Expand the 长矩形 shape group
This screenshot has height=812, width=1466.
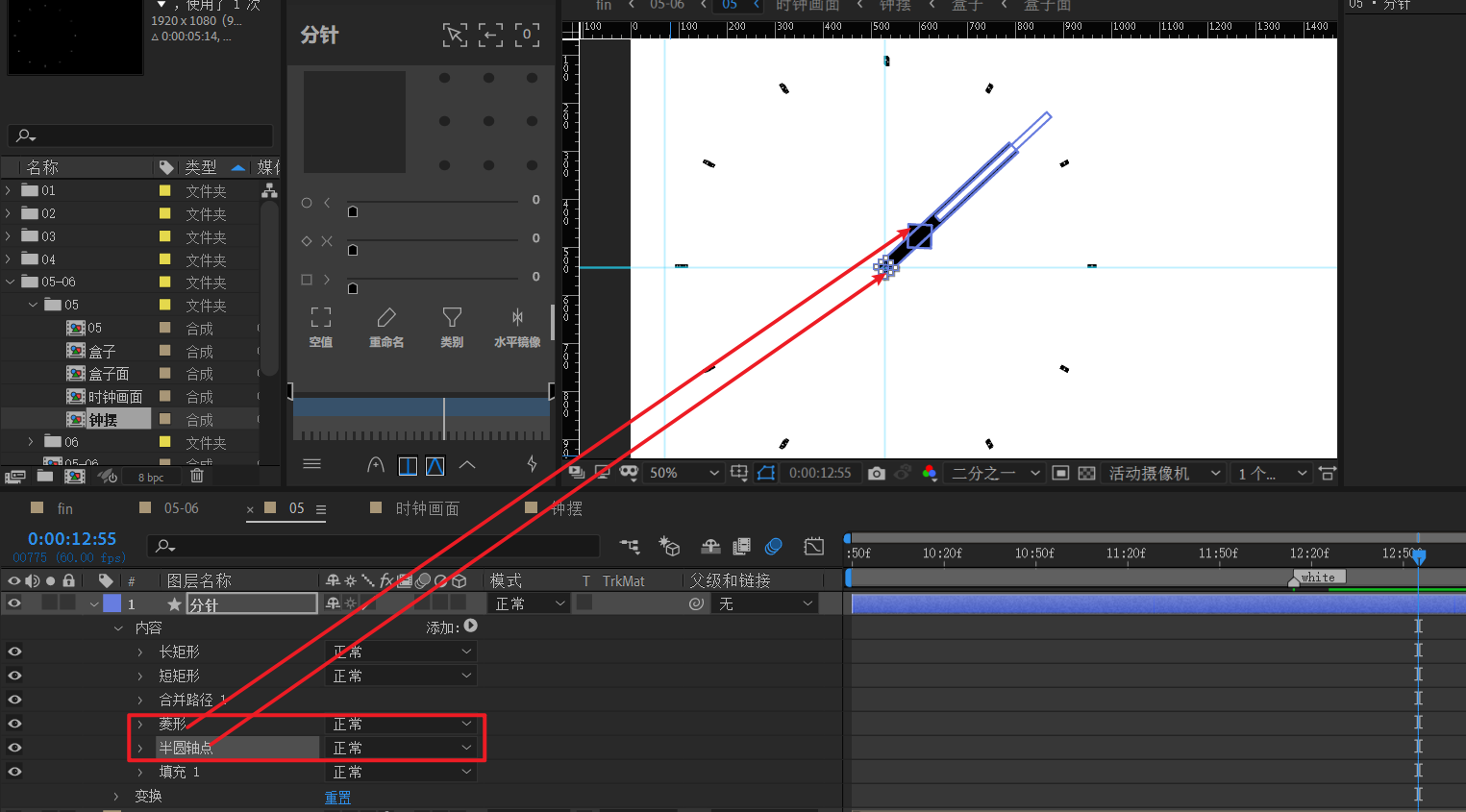[140, 652]
